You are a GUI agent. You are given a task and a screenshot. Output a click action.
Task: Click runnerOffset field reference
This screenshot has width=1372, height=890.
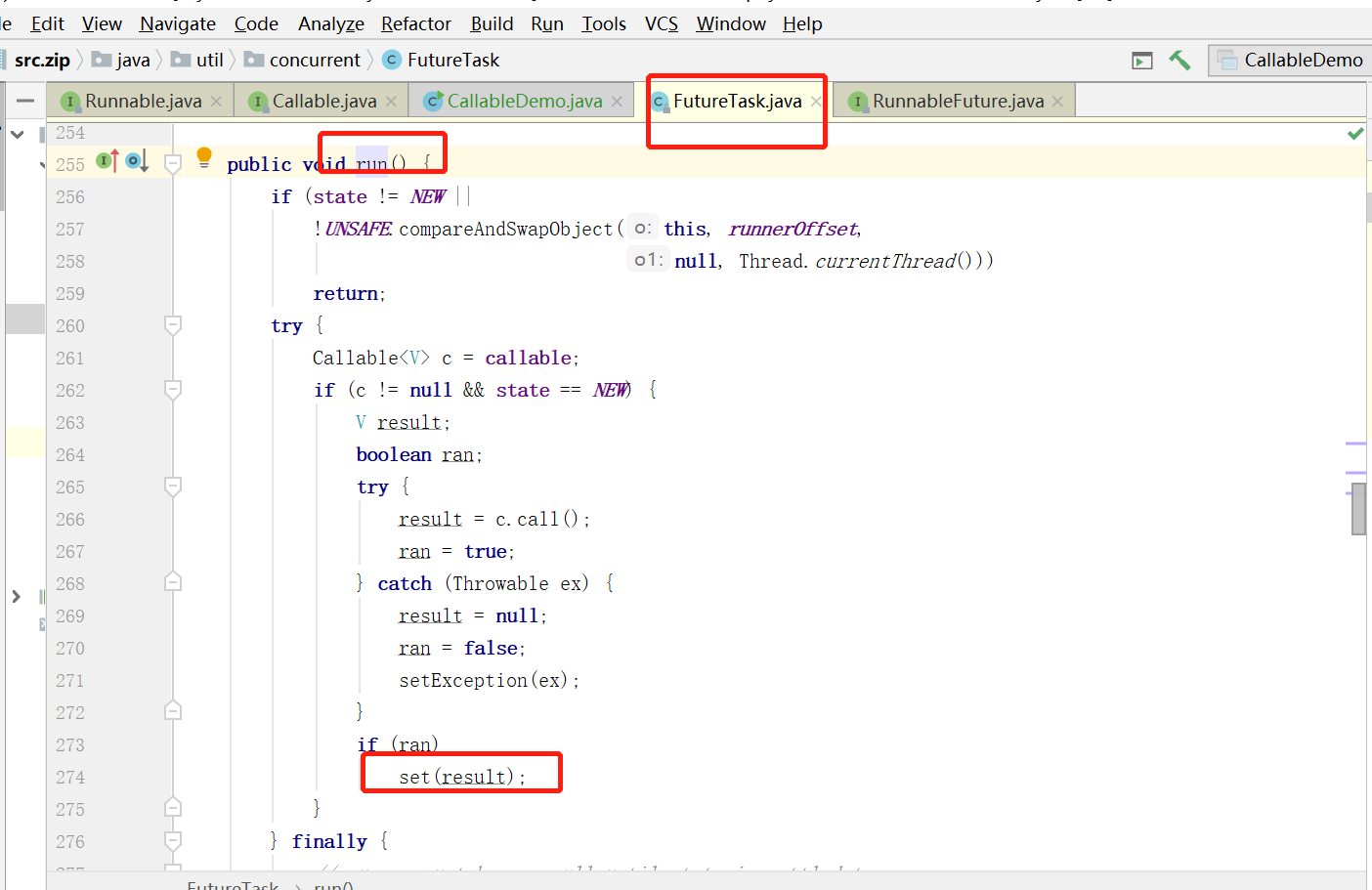pos(793,229)
